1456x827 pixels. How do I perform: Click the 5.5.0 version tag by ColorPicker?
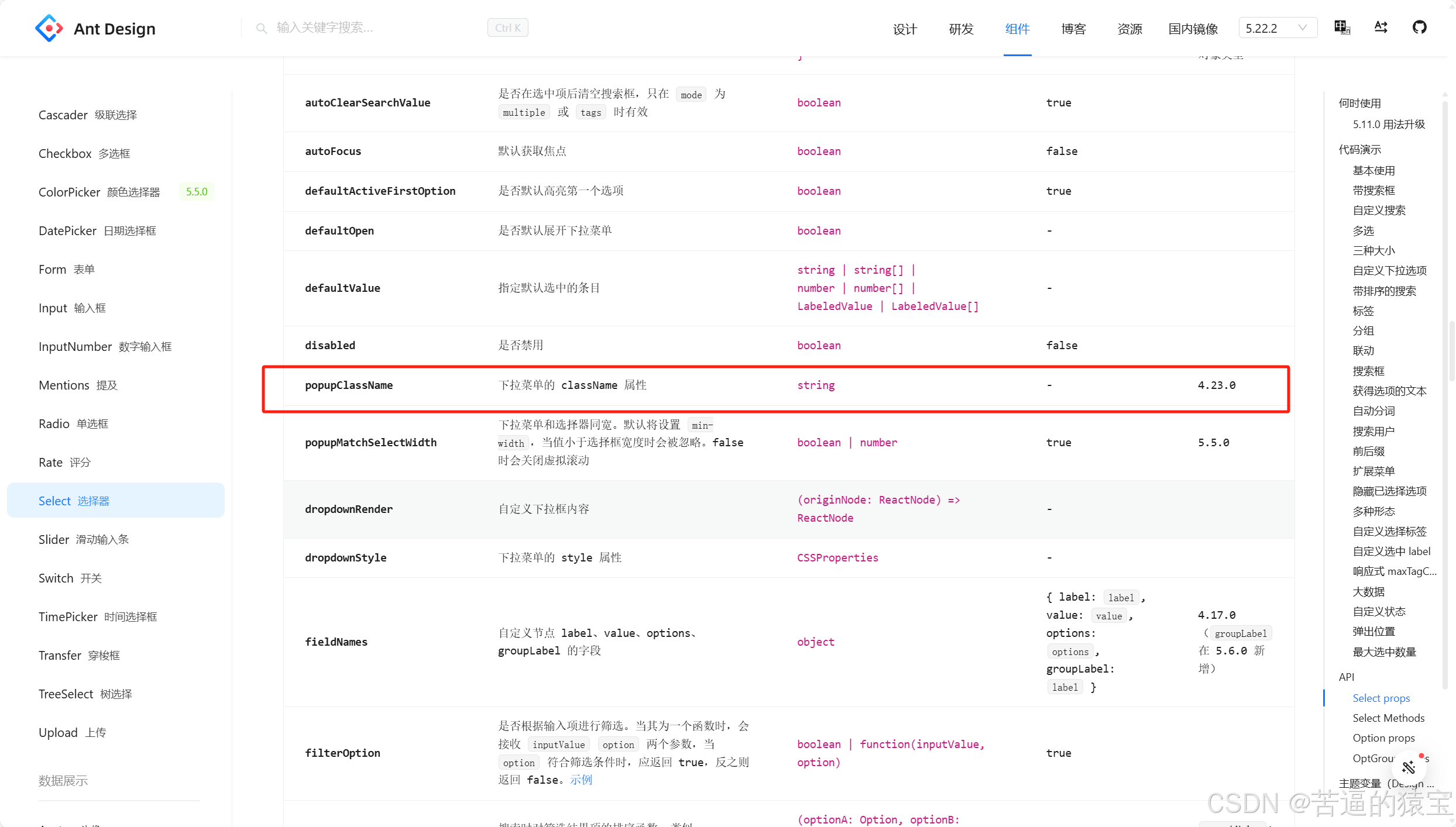[197, 192]
